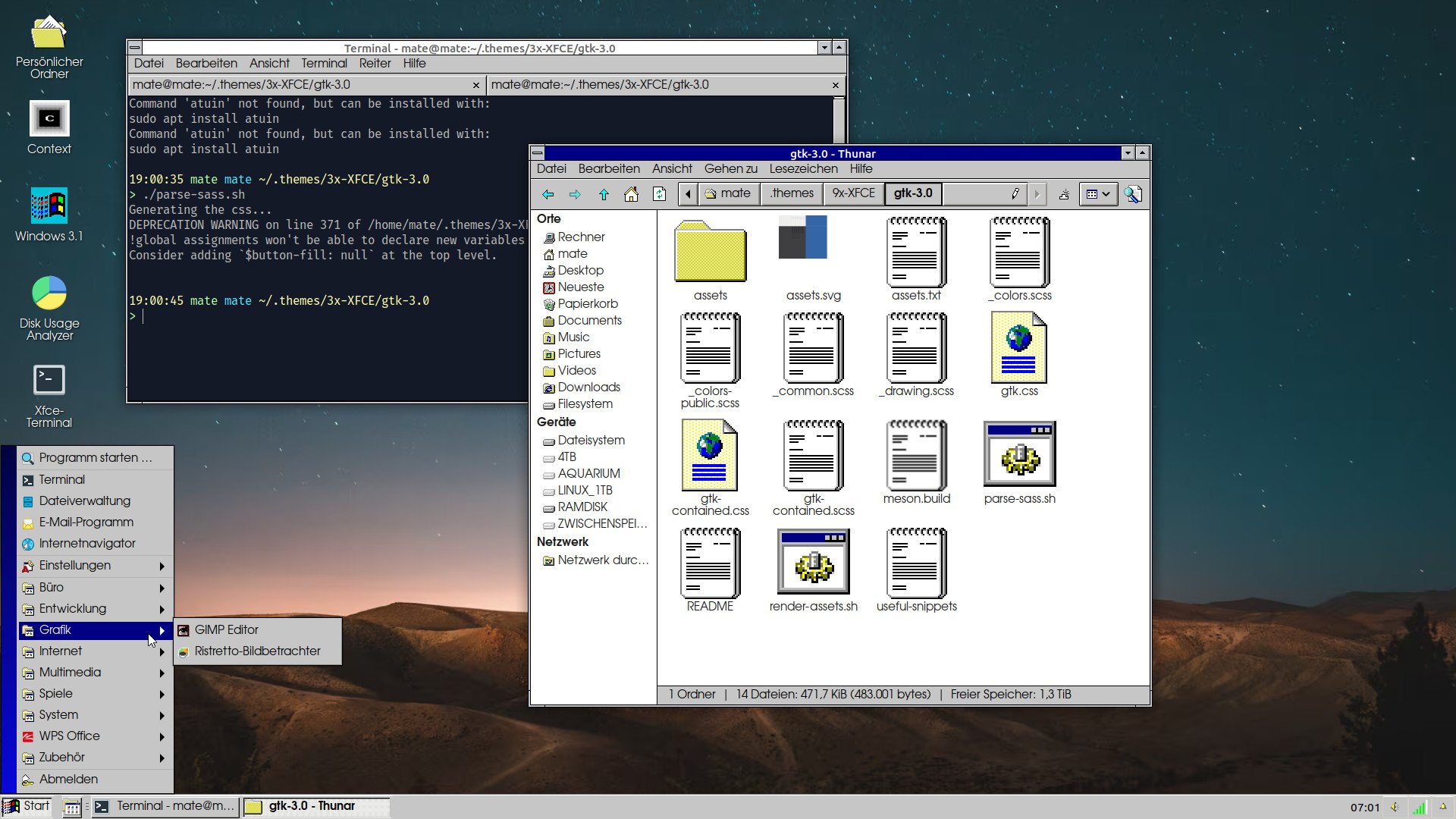1456x819 pixels.
Task: Select the useful-snippets file
Action: 916,571
